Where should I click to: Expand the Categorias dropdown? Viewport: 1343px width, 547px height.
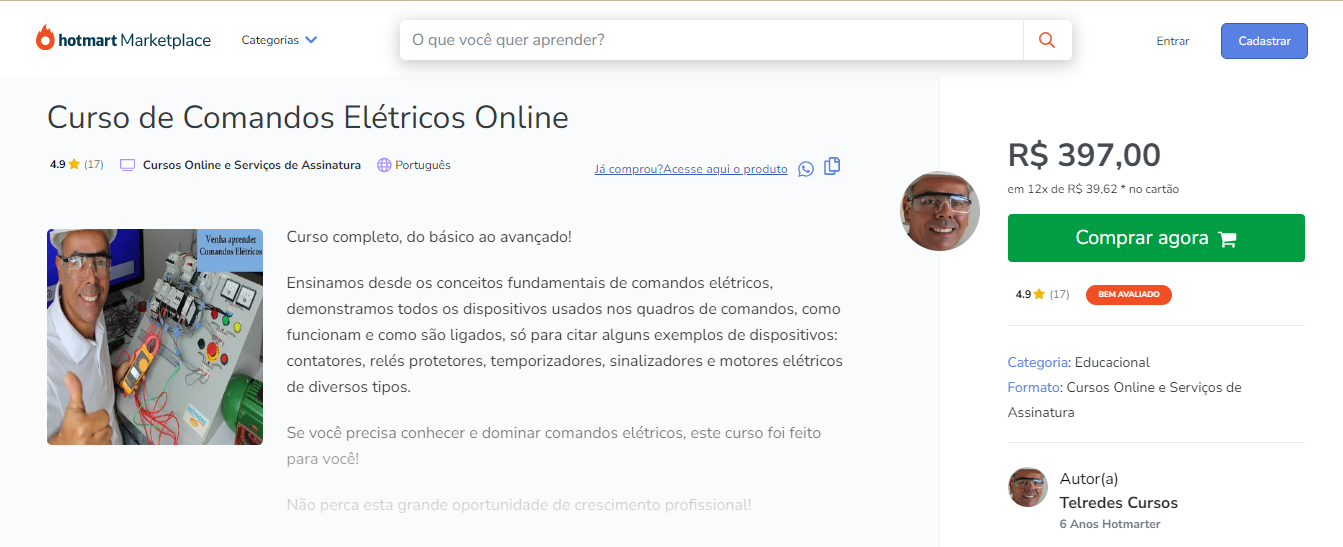click(x=279, y=40)
